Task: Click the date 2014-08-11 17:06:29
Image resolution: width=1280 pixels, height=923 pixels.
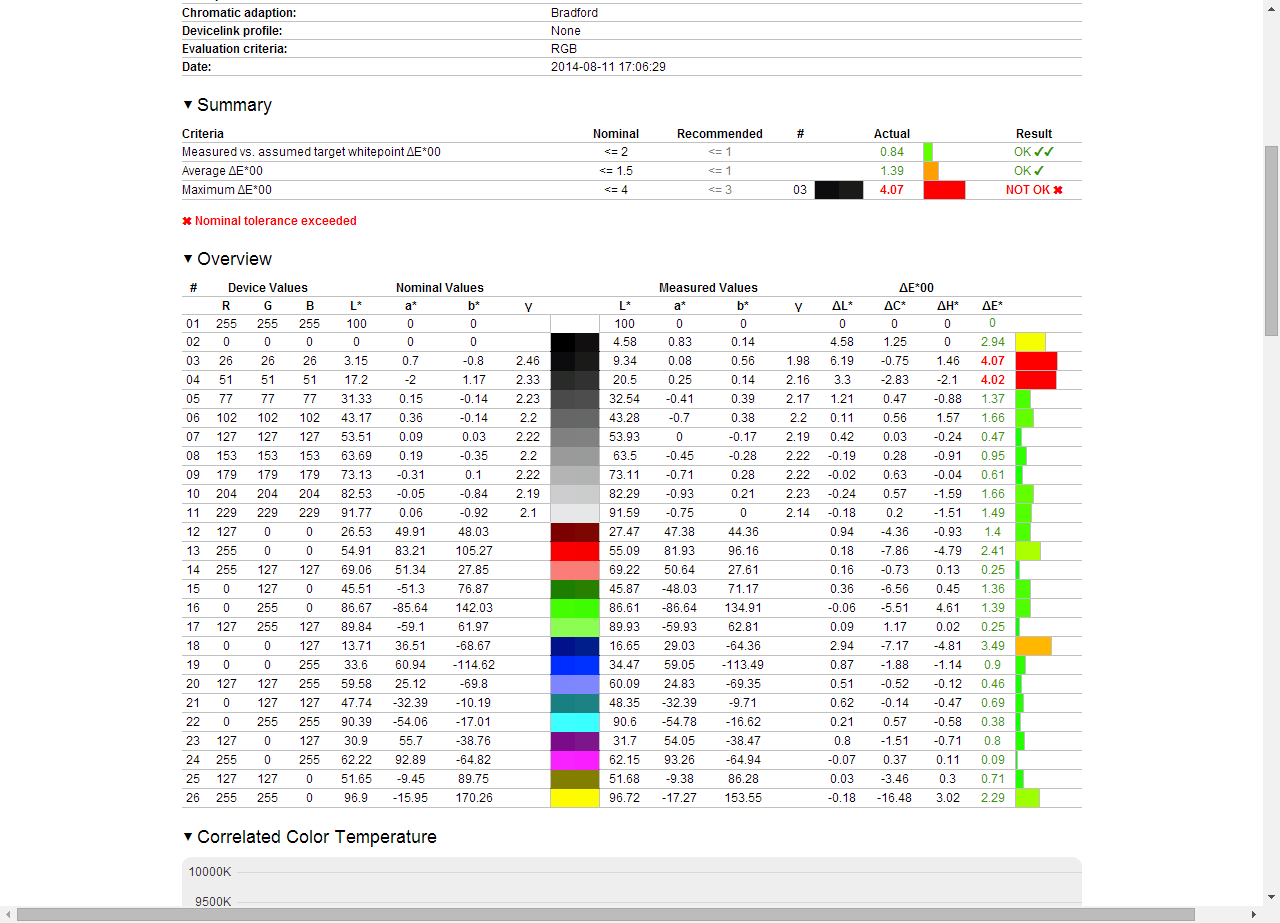Action: (608, 67)
